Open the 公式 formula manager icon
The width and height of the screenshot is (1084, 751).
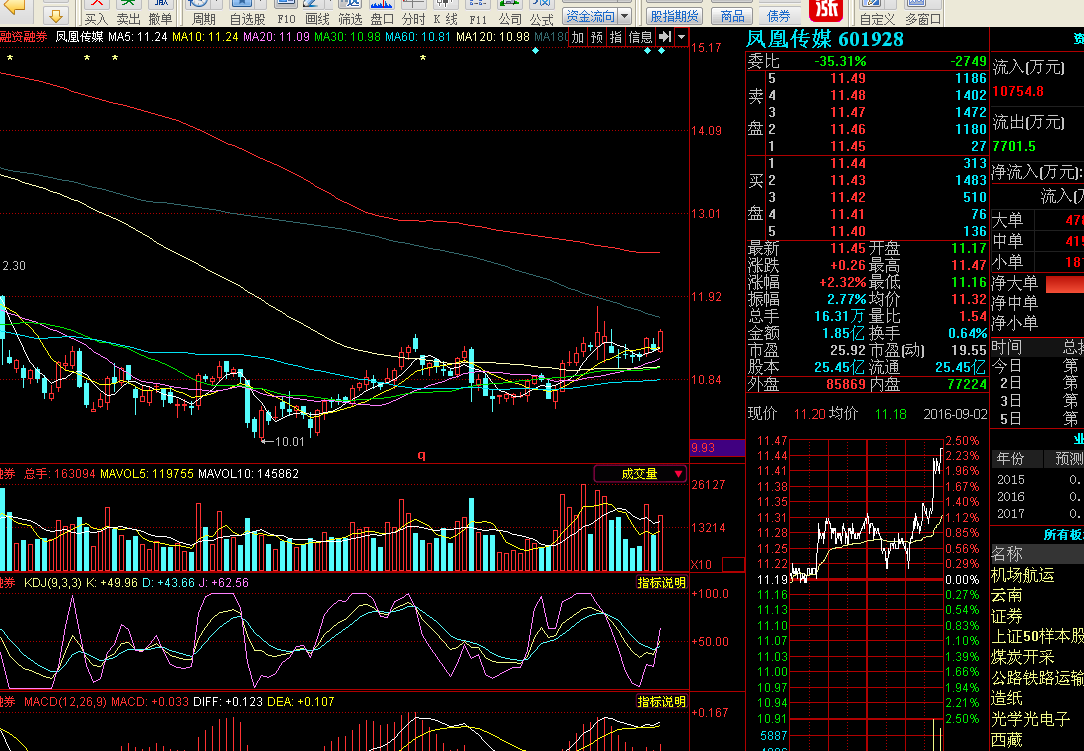(541, 12)
